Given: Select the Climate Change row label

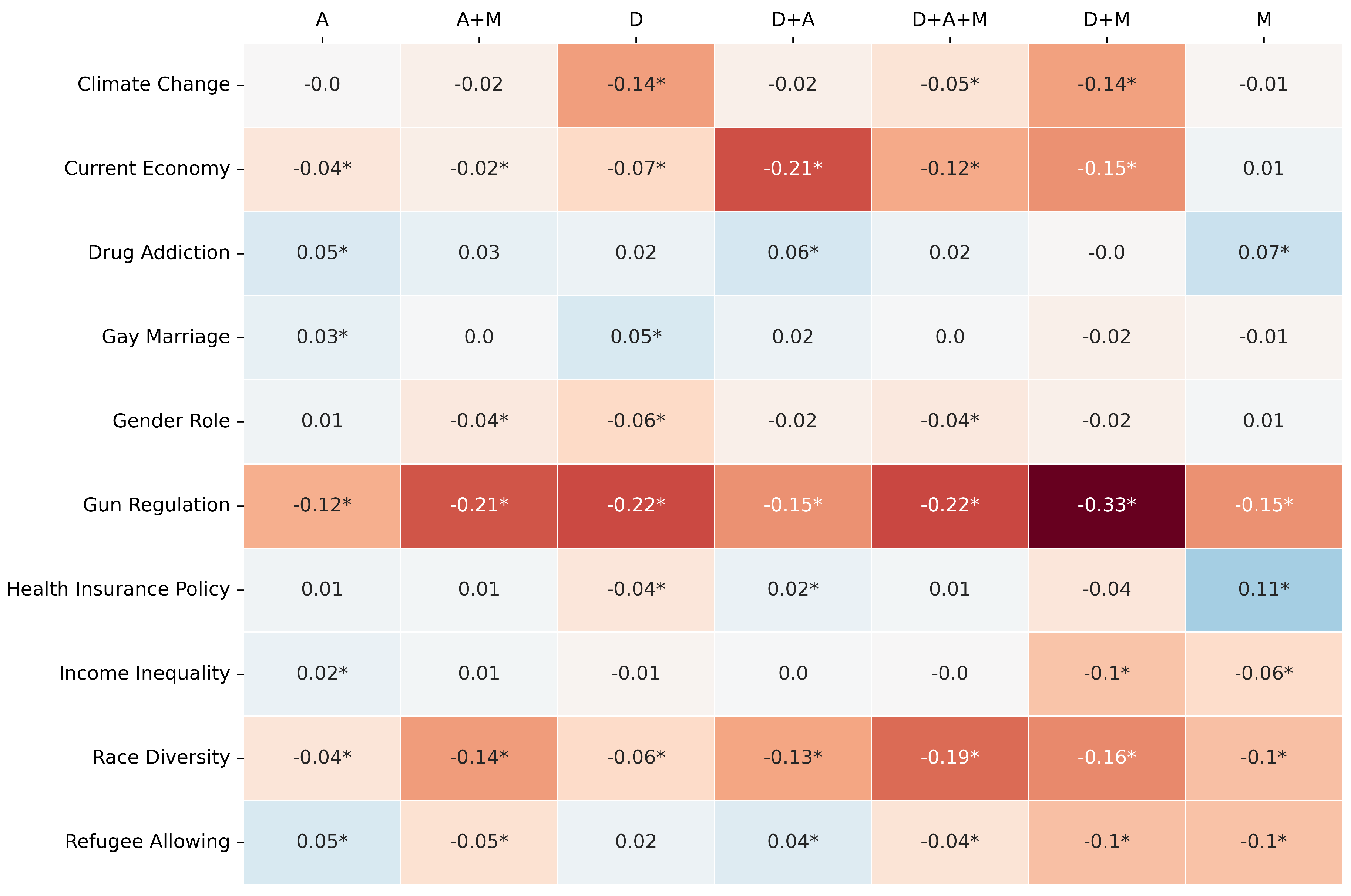Looking at the screenshot, I should click(x=153, y=85).
